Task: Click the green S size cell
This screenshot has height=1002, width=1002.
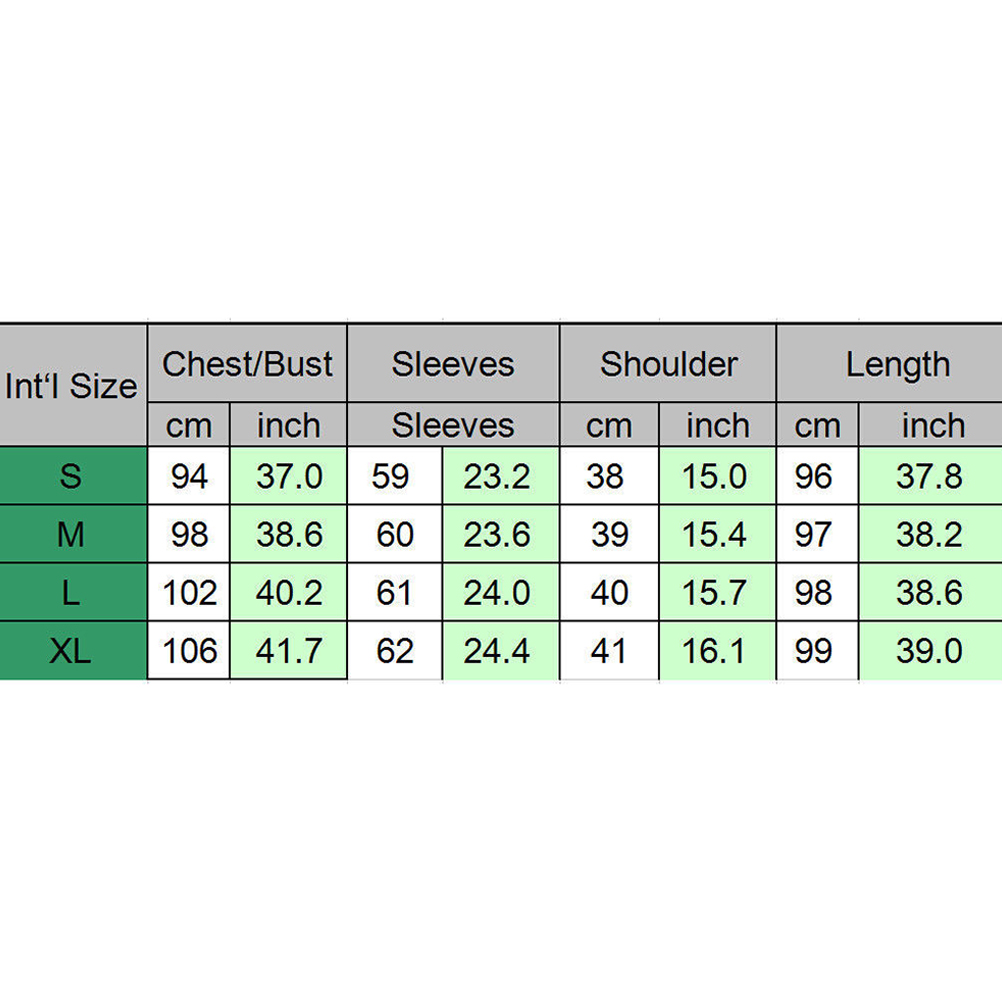Action: (72, 476)
